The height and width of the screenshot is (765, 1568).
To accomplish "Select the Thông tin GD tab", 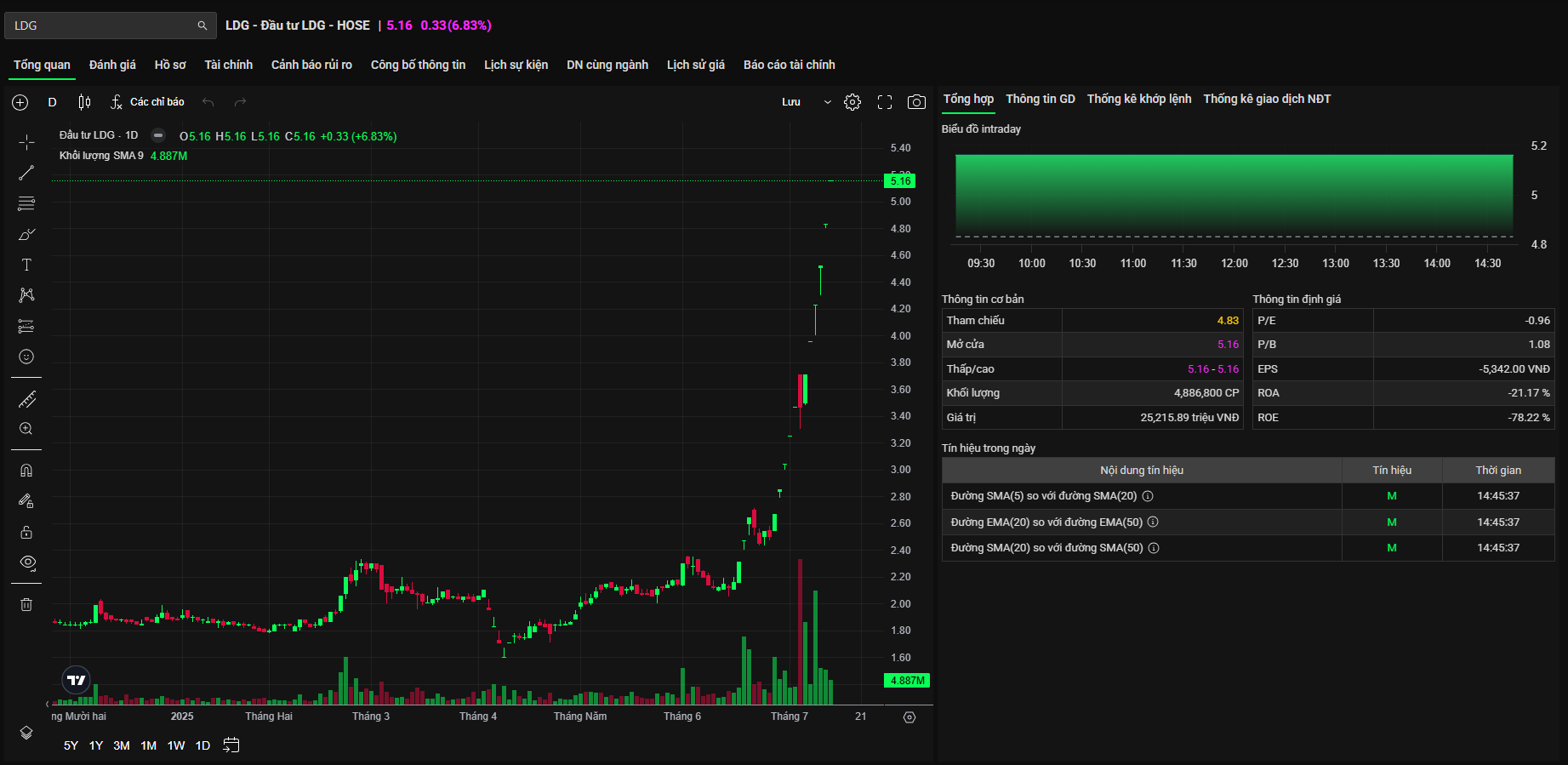I will 1041,99.
